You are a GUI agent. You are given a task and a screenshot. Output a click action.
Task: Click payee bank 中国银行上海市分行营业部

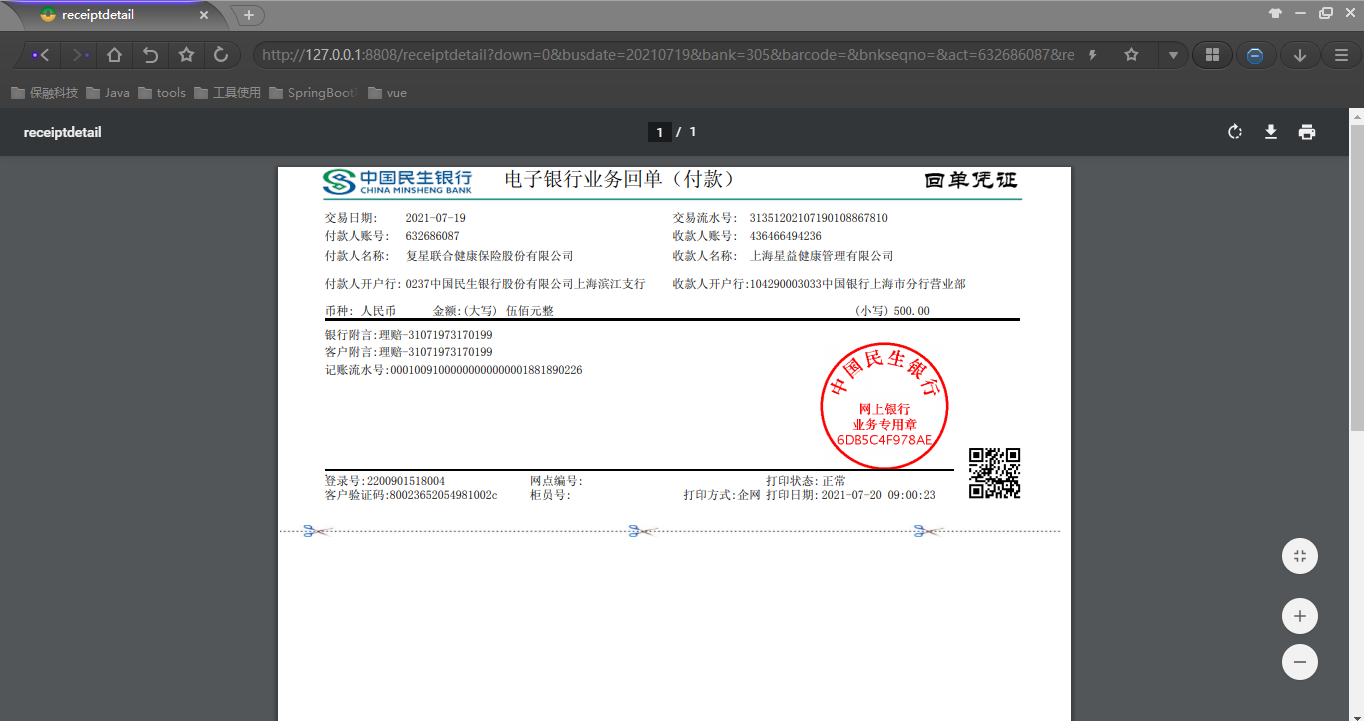[x=894, y=284]
